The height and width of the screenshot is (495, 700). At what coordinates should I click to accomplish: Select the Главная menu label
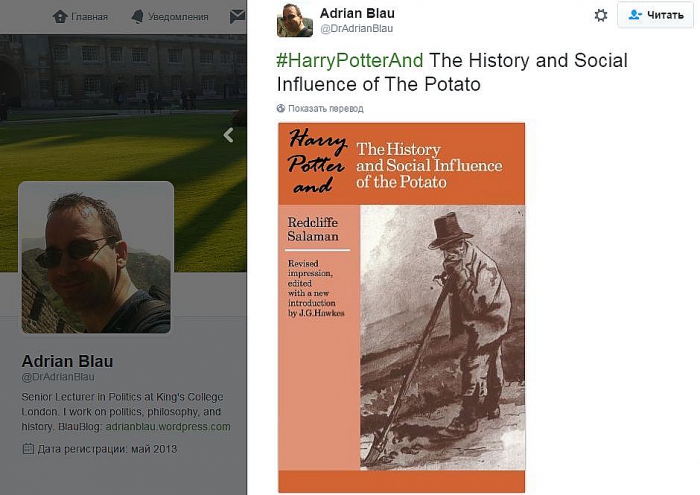pyautogui.click(x=89, y=17)
